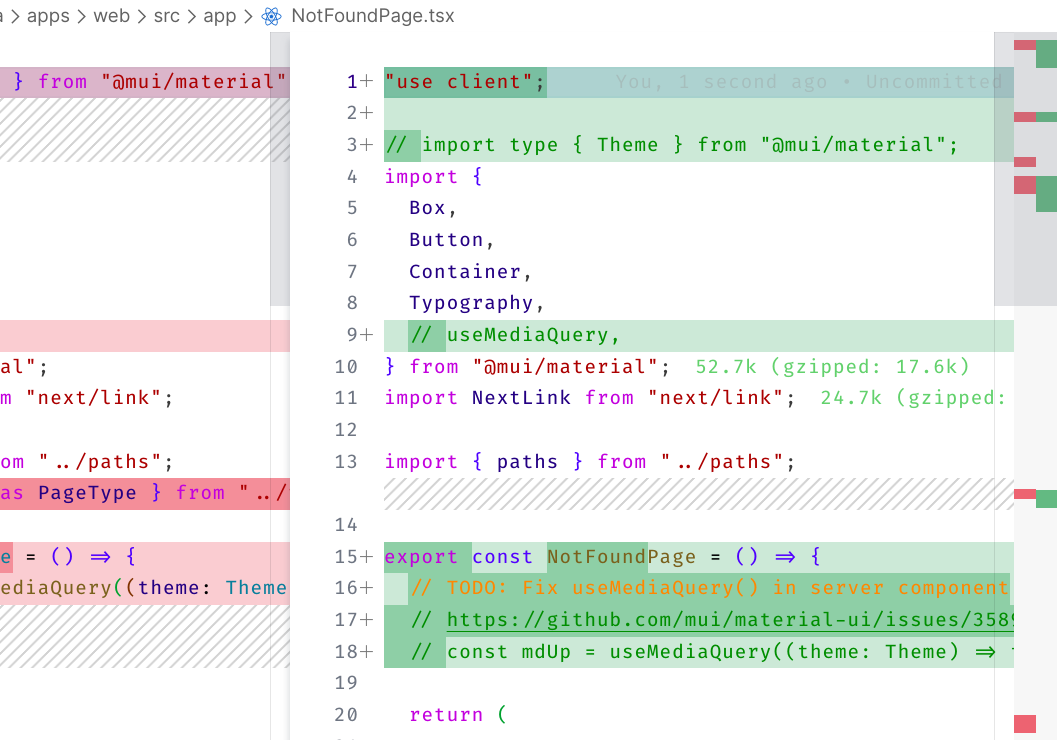Select the web breadcrumb item
The height and width of the screenshot is (740, 1057).
[111, 16]
